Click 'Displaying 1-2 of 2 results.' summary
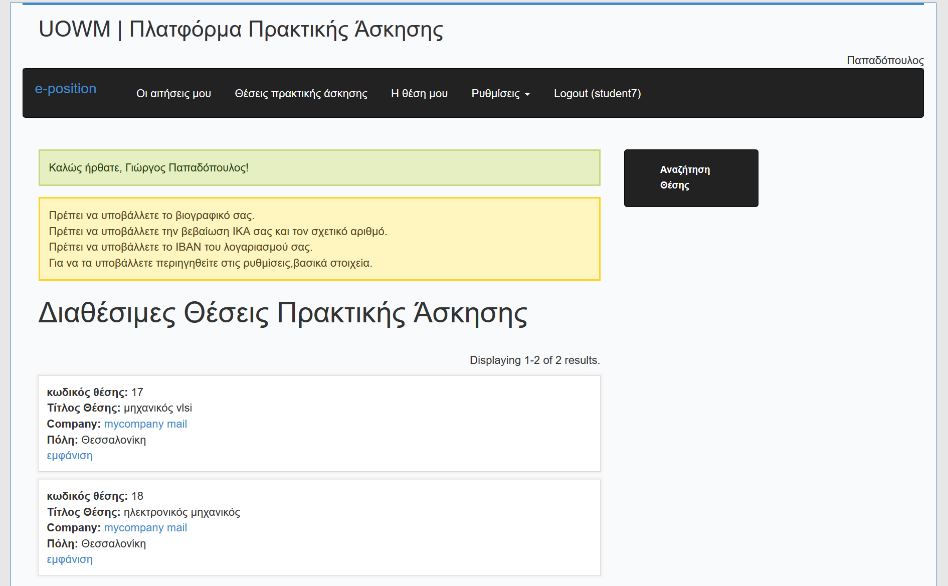Image resolution: width=948 pixels, height=586 pixels. tap(535, 360)
